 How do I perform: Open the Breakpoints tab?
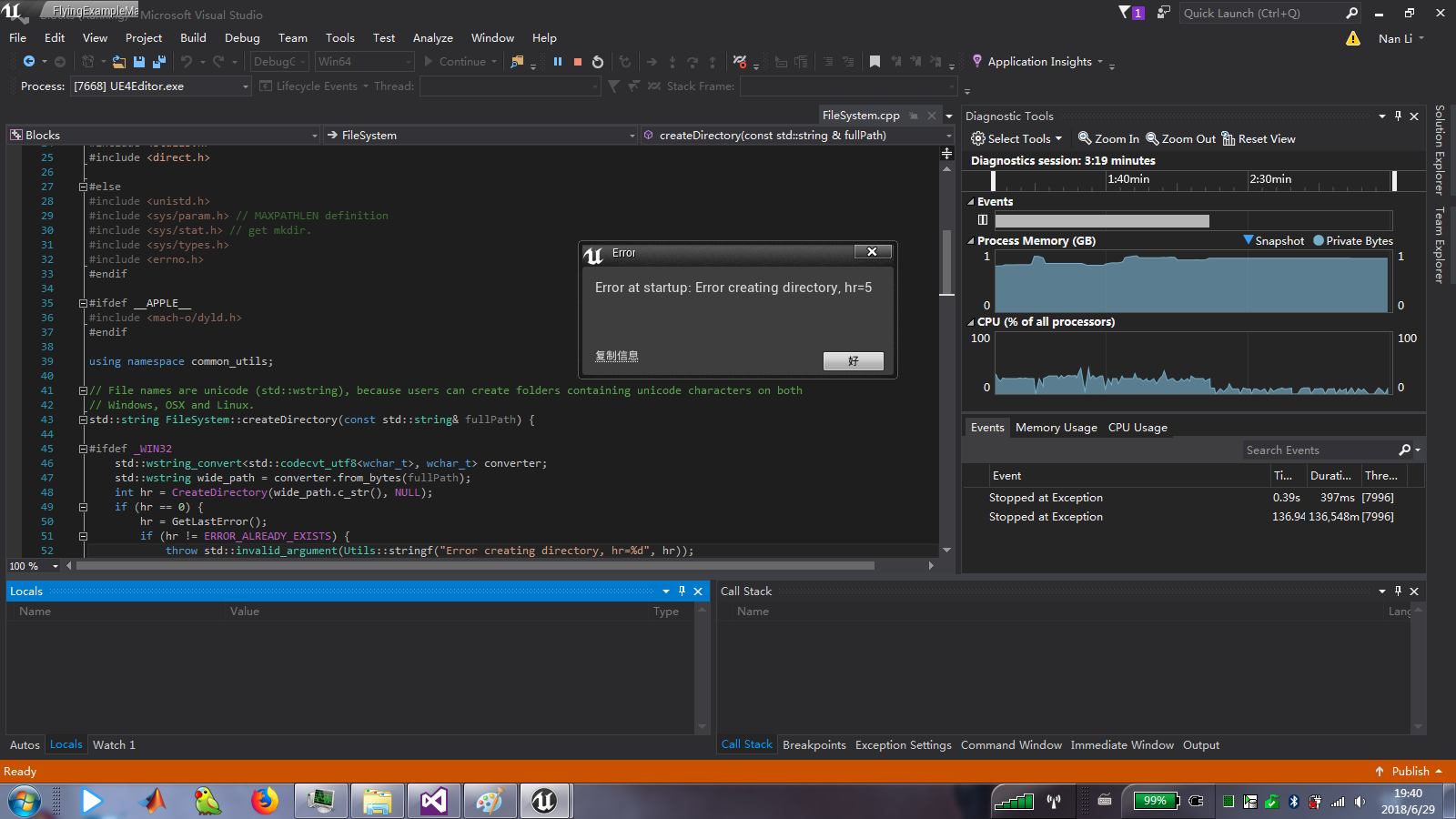pyautogui.click(x=814, y=744)
